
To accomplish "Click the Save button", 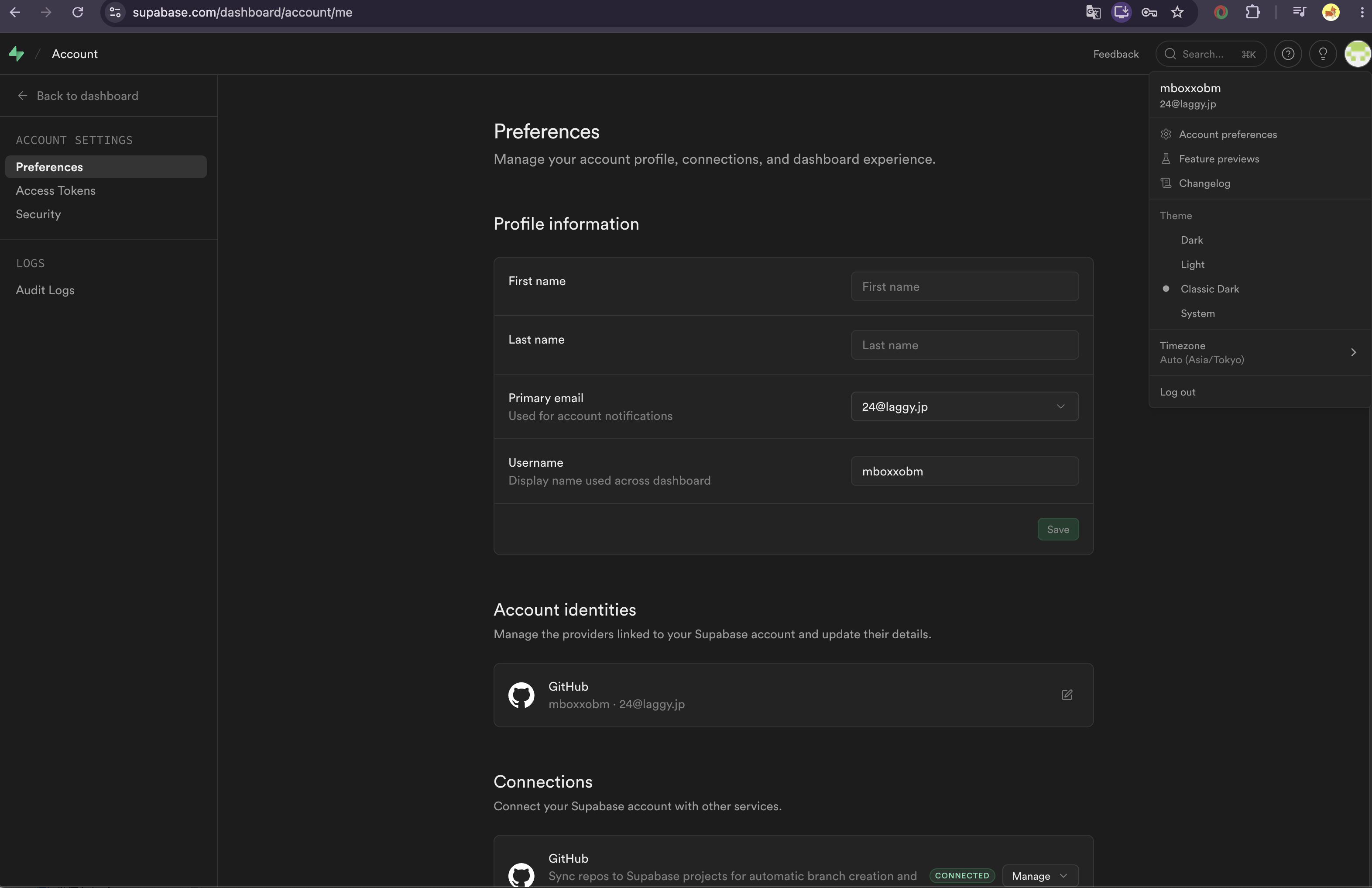I will tap(1058, 529).
